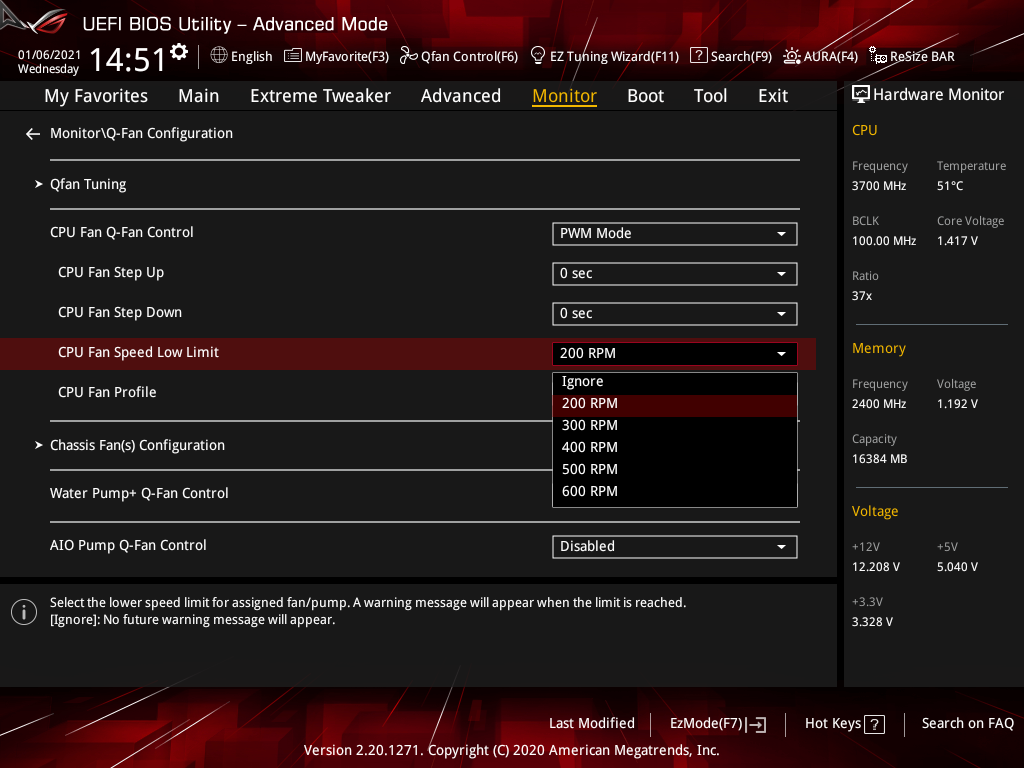The width and height of the screenshot is (1024, 768).
Task: Choose 300 RPM in the dropdown list
Action: coord(675,425)
